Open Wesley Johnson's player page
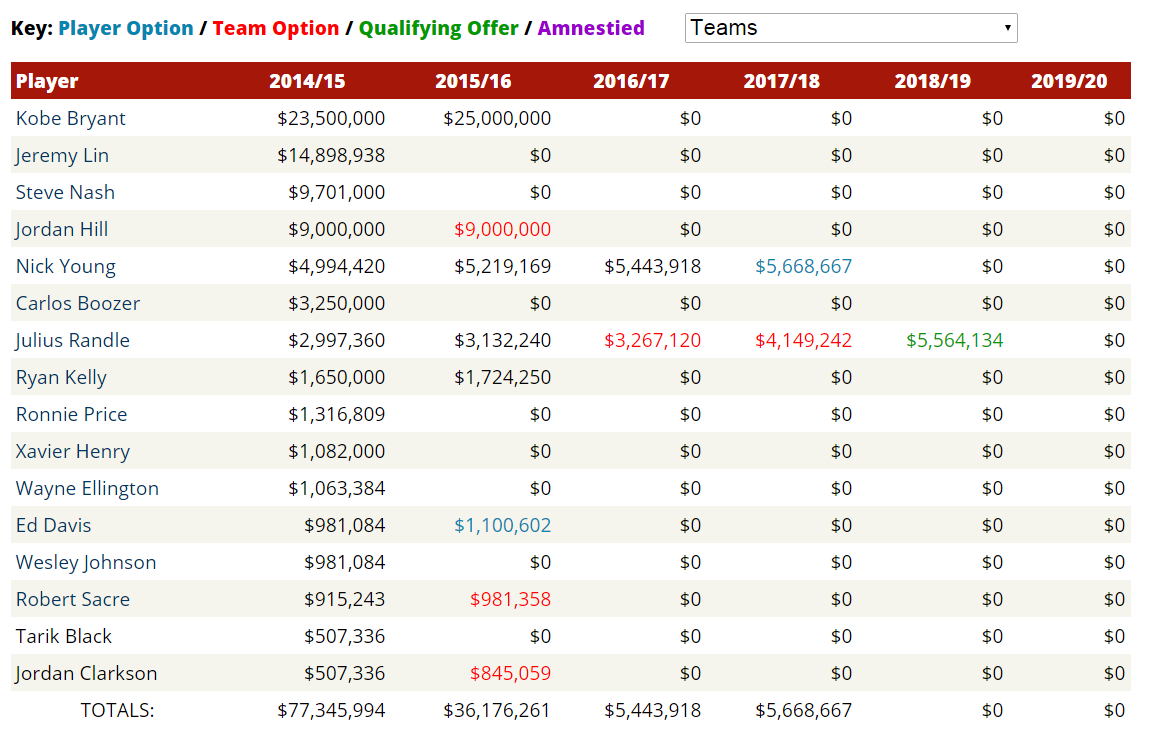1152x743 pixels. (86, 562)
